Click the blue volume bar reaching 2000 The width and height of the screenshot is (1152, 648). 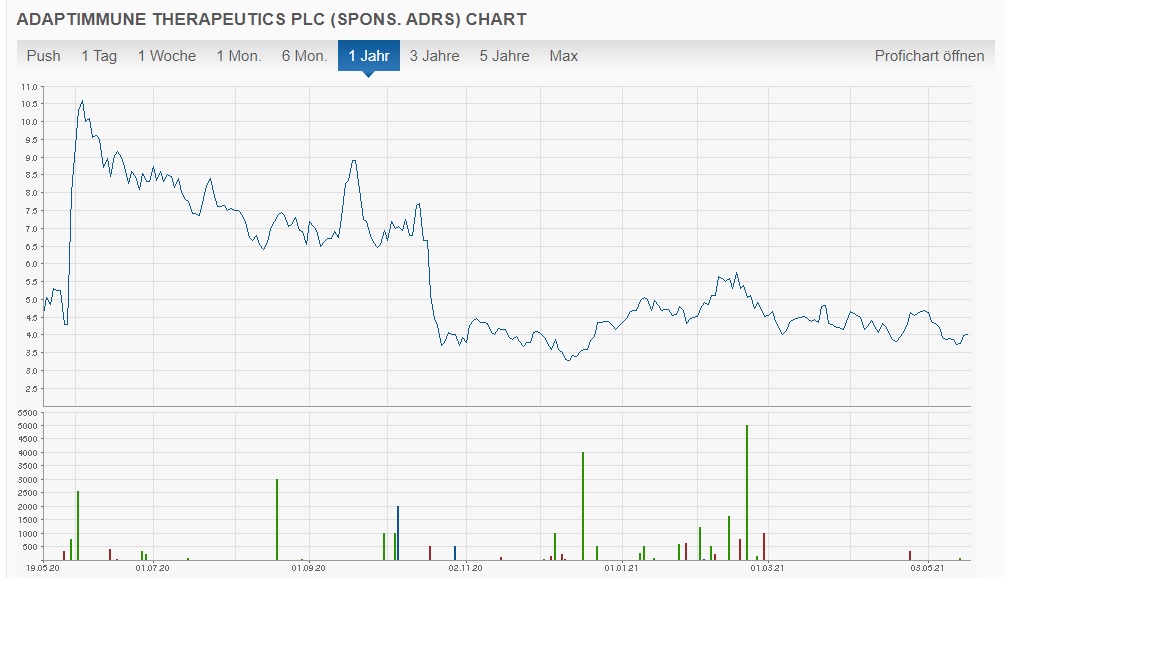[397, 533]
